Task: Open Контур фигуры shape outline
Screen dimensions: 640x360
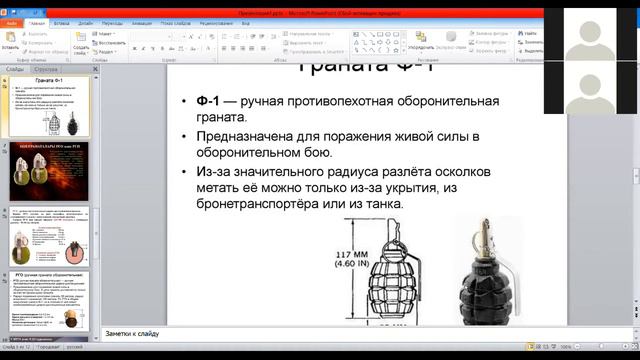Action: click(489, 42)
